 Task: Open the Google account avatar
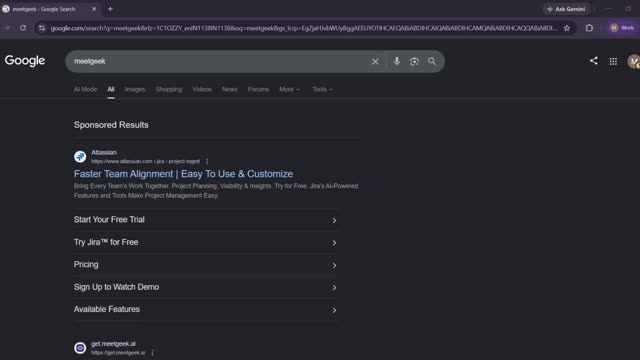[633, 61]
